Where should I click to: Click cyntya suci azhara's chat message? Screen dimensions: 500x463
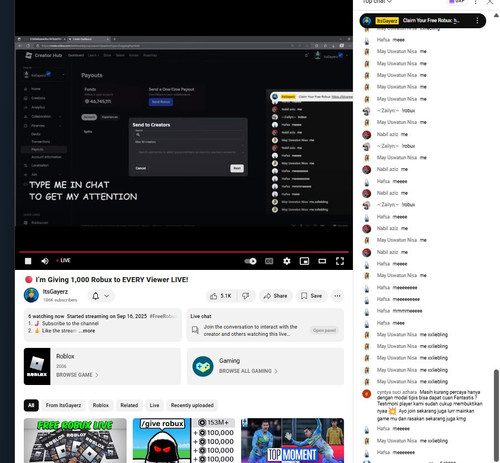(429, 405)
